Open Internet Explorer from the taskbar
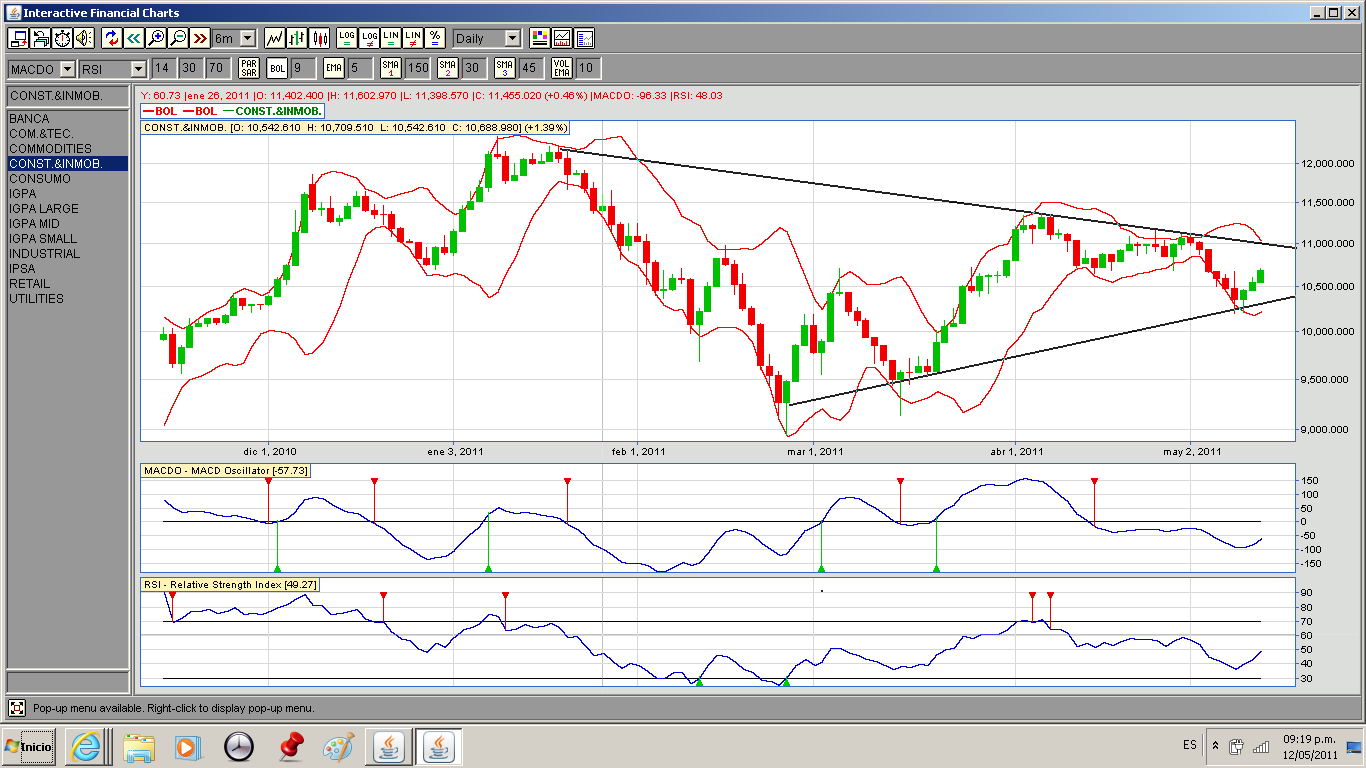 [85, 746]
